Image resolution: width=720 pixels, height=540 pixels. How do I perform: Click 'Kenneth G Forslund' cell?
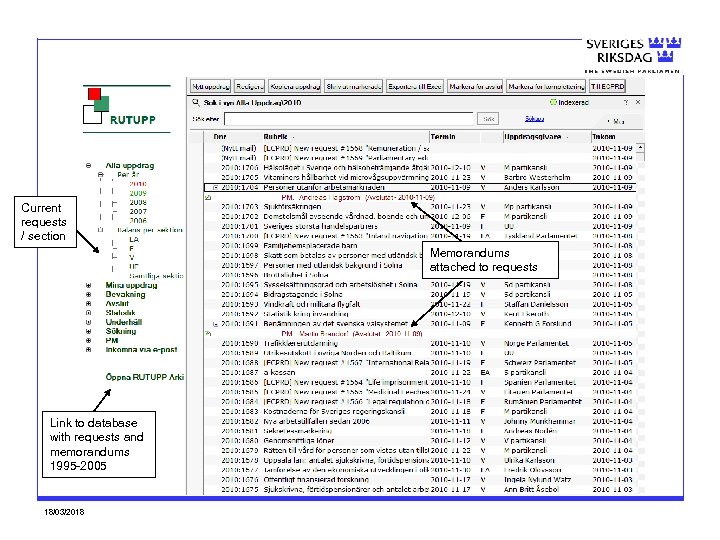[538, 324]
